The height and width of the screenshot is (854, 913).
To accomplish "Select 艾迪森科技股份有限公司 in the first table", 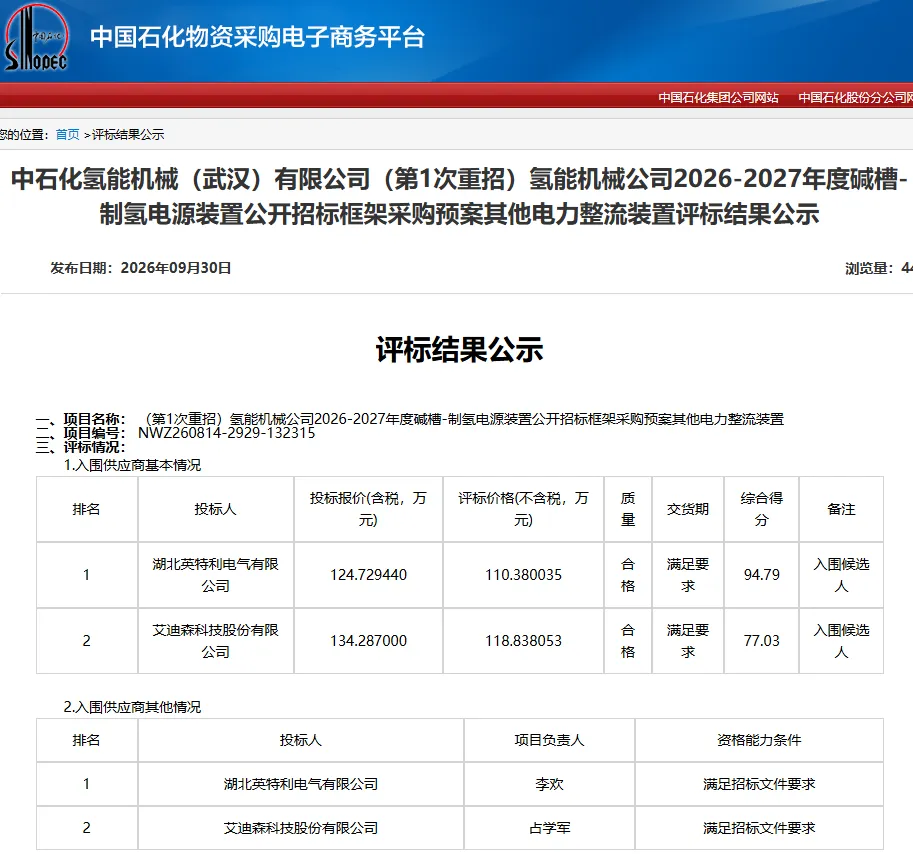I will click(x=215, y=641).
